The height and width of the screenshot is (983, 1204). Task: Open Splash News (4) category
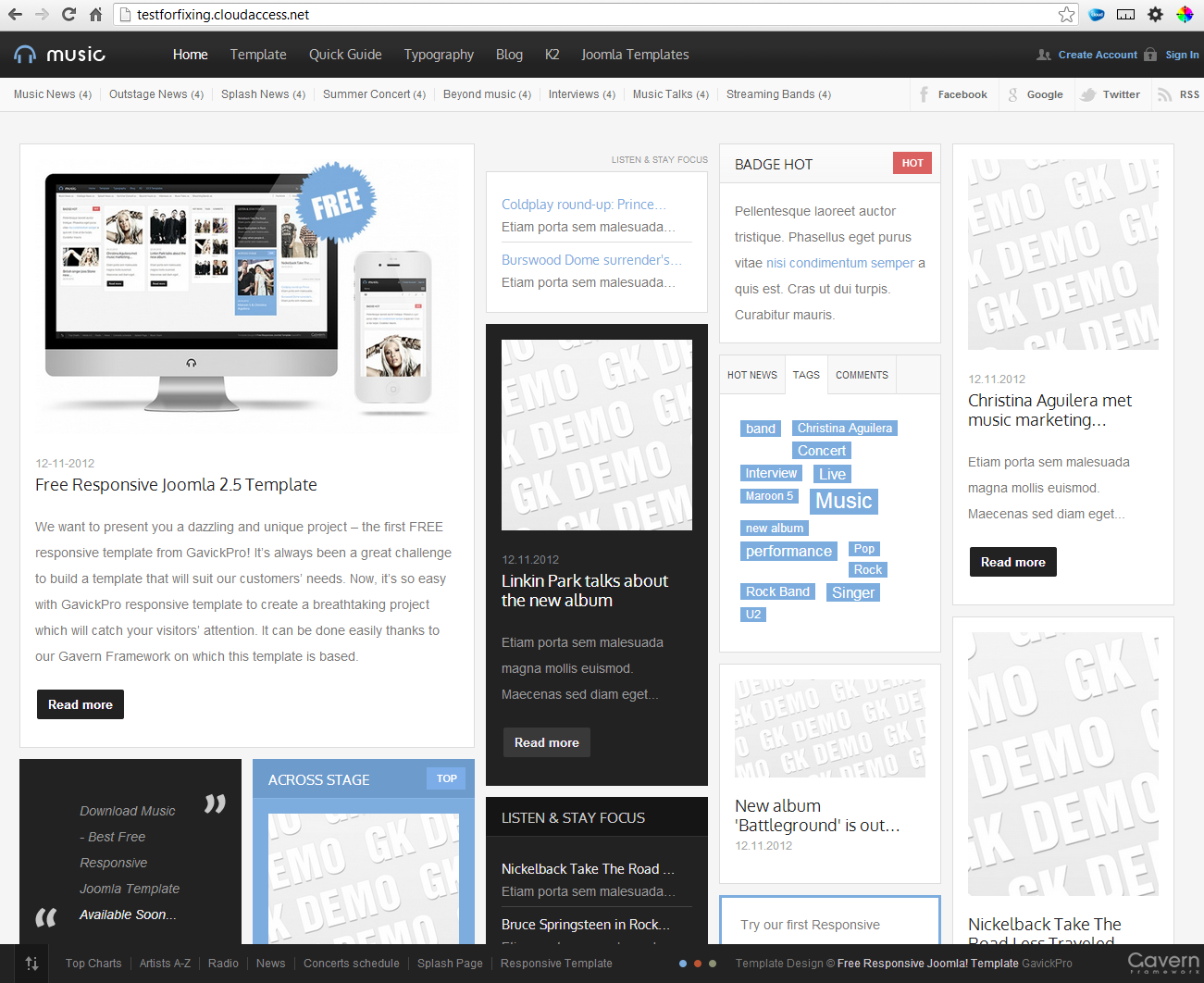coord(263,94)
